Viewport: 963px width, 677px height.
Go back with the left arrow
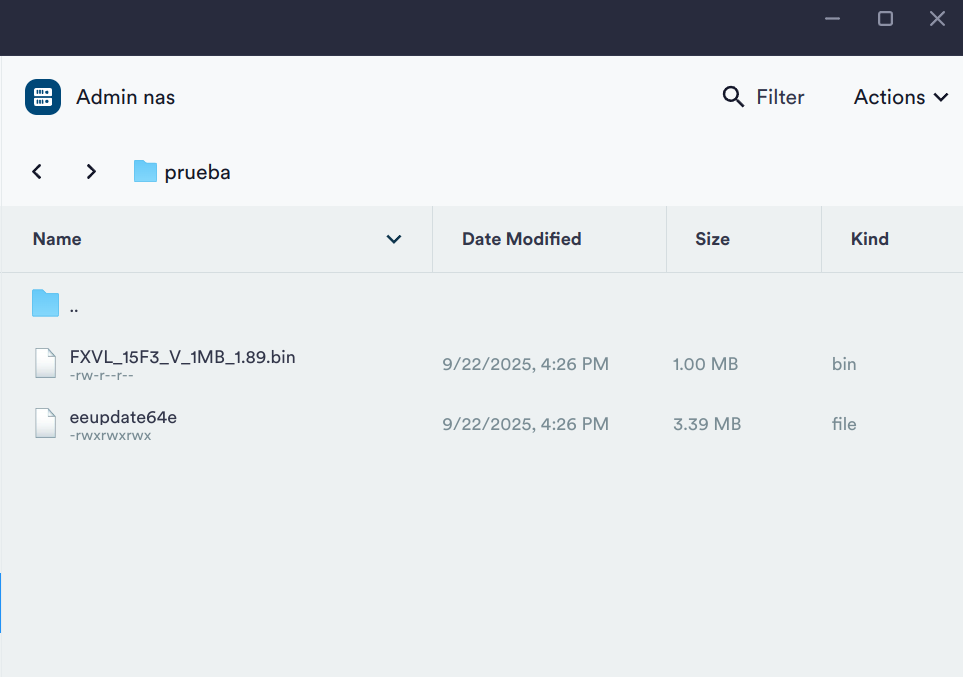point(37,172)
